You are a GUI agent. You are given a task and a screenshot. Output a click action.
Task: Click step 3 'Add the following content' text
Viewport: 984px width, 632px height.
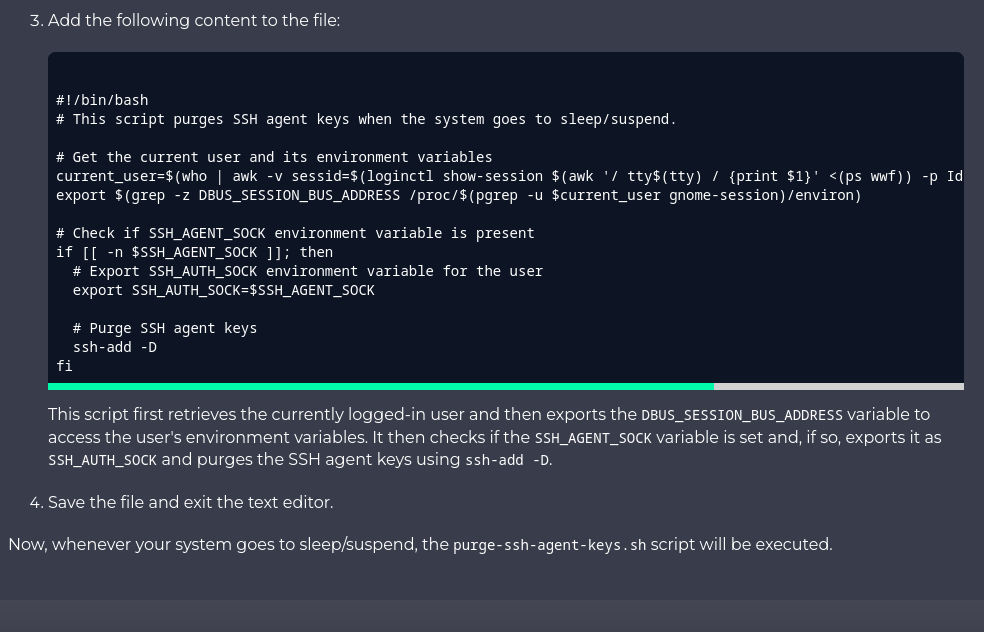tap(193, 21)
